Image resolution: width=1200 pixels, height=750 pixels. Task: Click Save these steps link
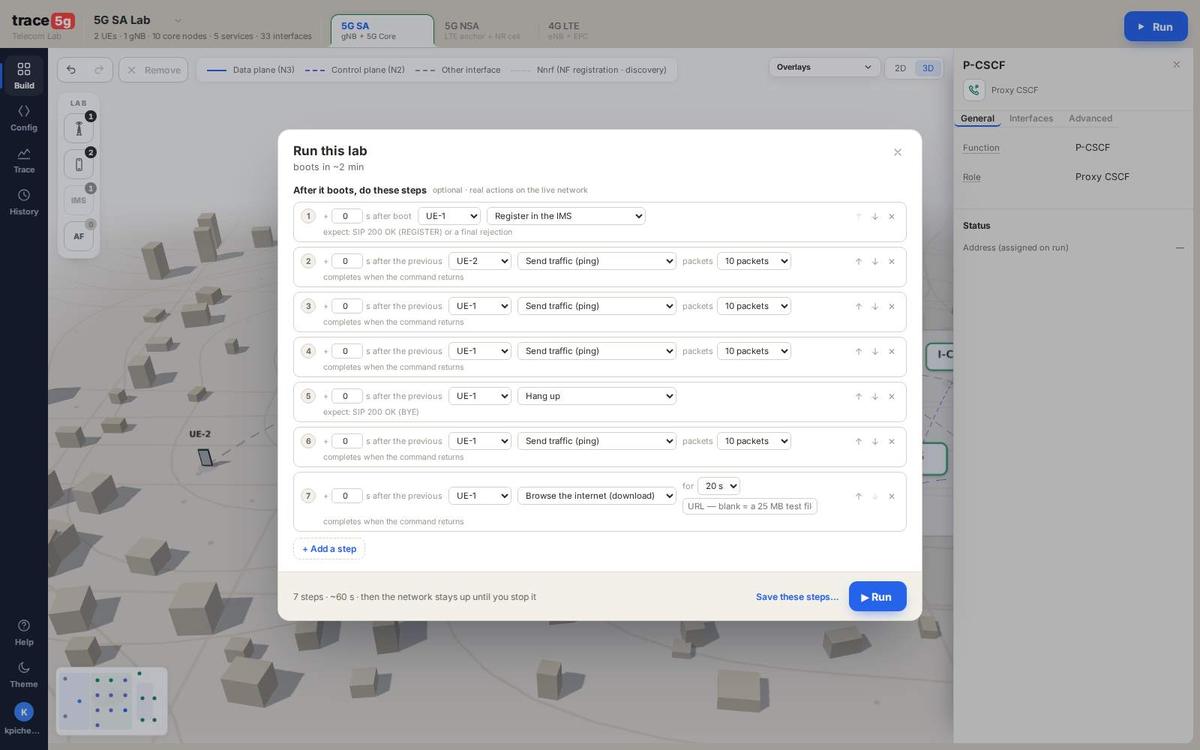coord(797,597)
